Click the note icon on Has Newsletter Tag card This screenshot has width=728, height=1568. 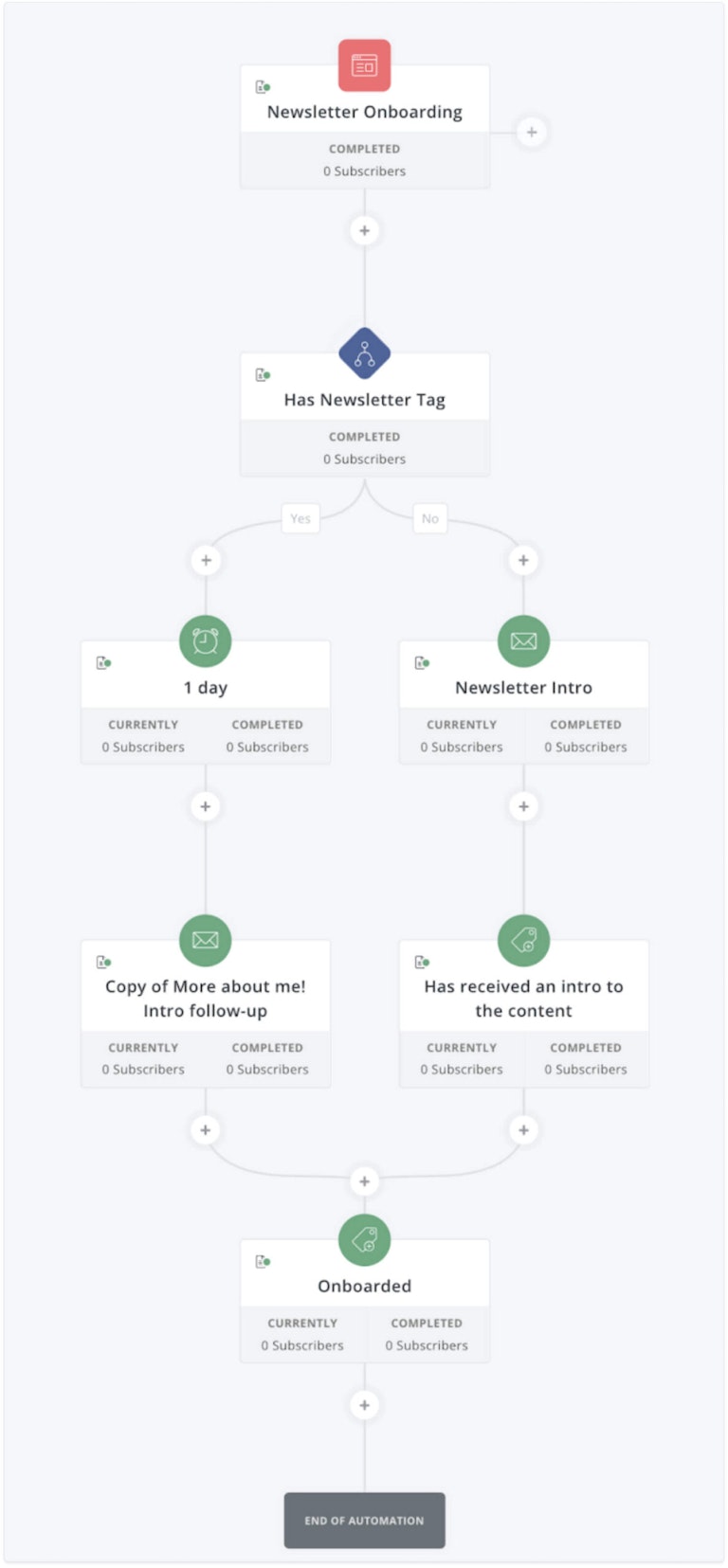pyautogui.click(x=263, y=375)
